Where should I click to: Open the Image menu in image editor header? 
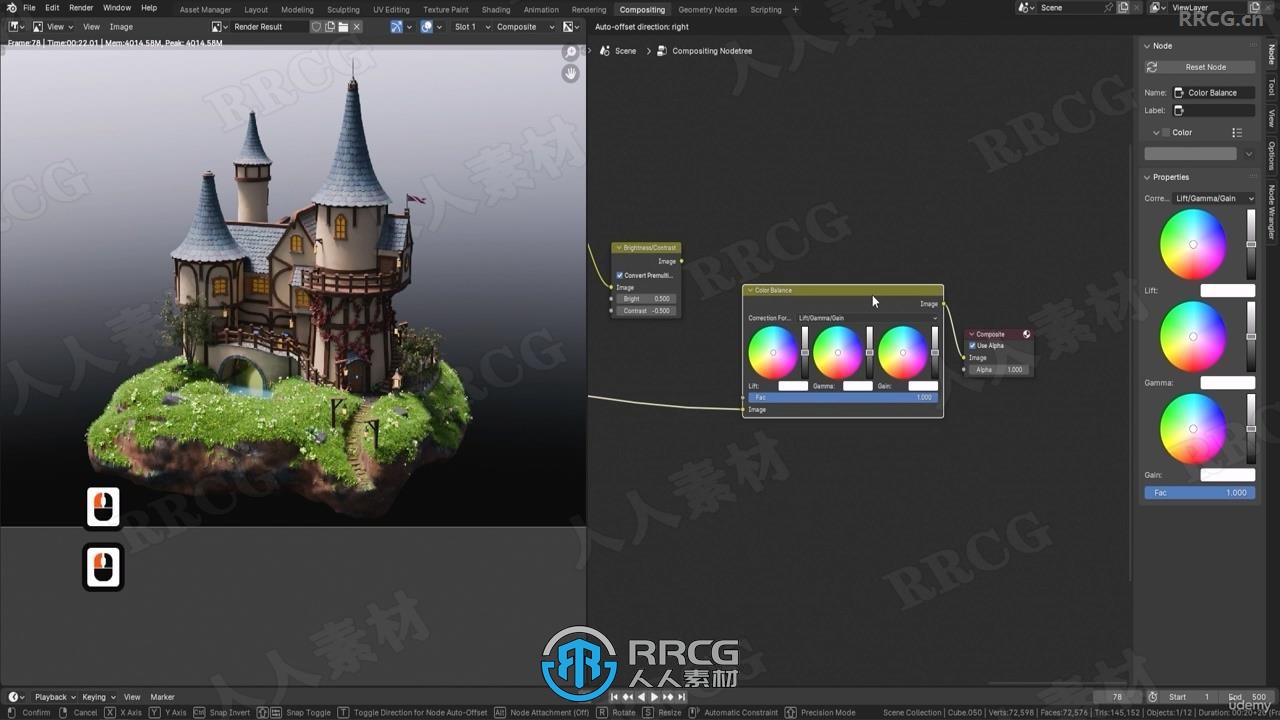pyautogui.click(x=121, y=27)
